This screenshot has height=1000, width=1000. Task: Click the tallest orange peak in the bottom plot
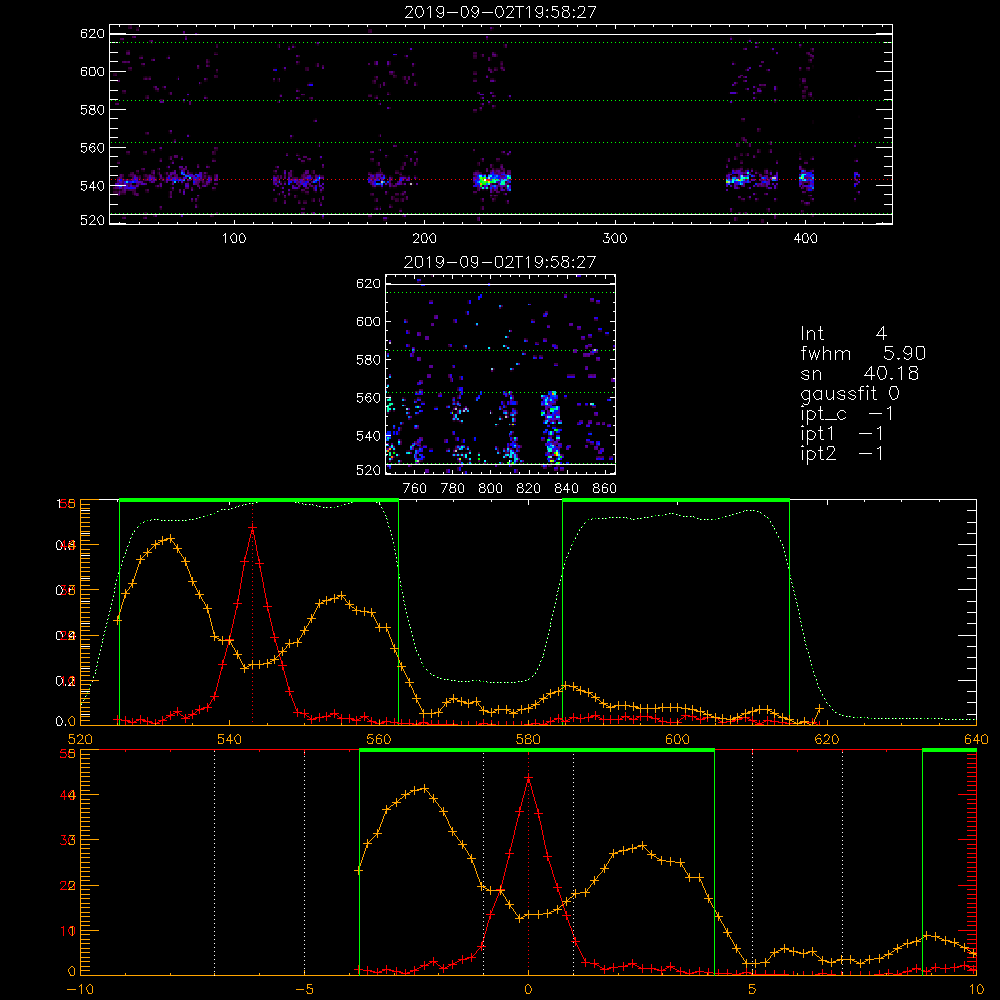click(424, 789)
